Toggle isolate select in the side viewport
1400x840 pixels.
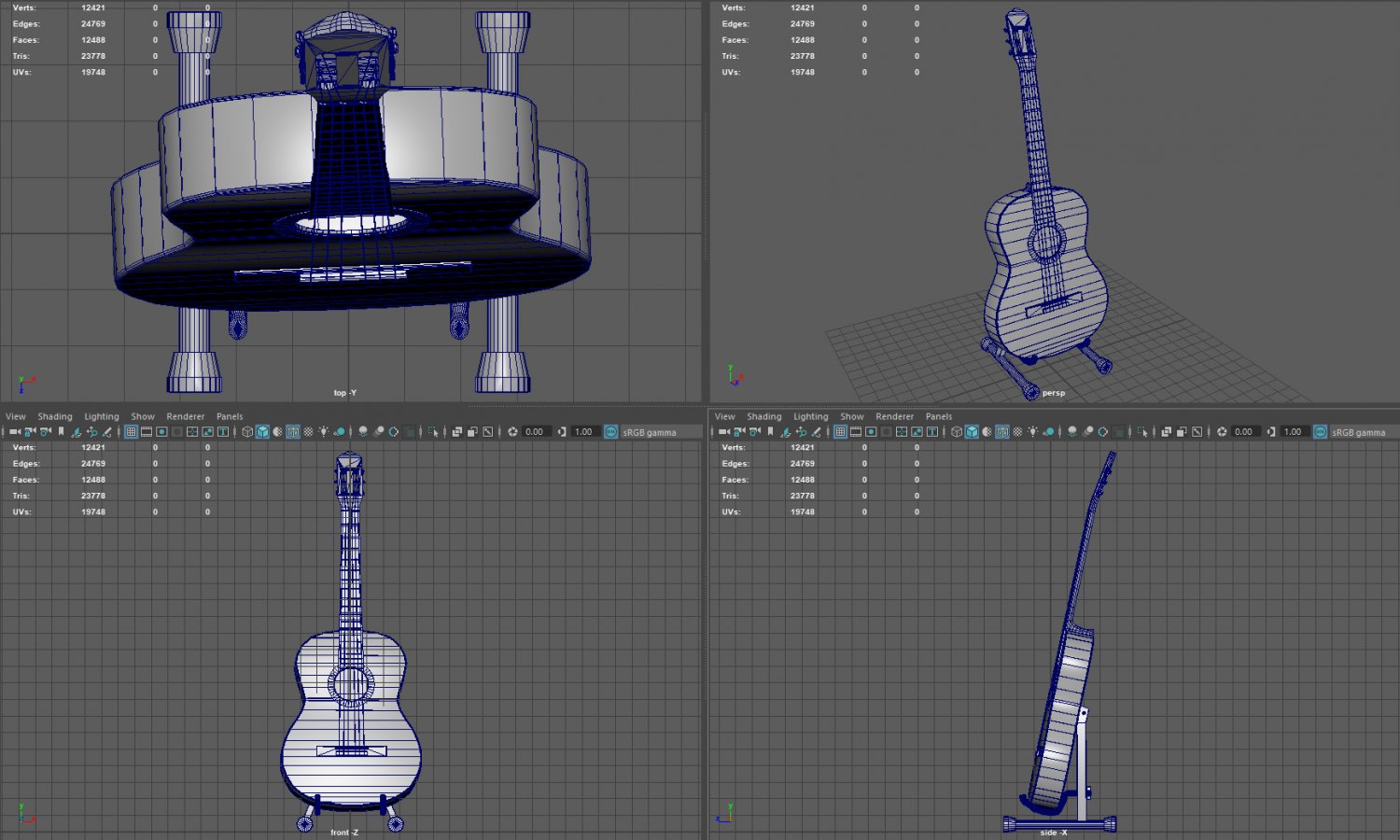click(1144, 431)
